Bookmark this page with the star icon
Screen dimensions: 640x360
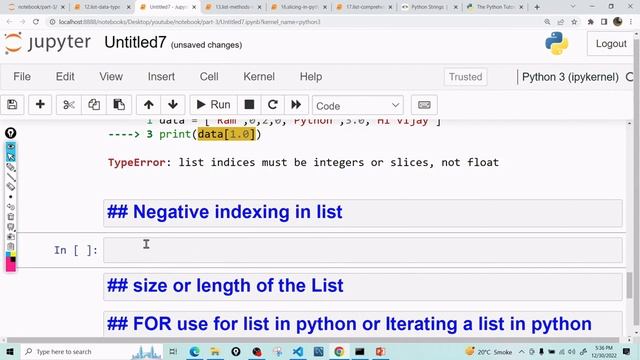pyautogui.click(x=574, y=22)
